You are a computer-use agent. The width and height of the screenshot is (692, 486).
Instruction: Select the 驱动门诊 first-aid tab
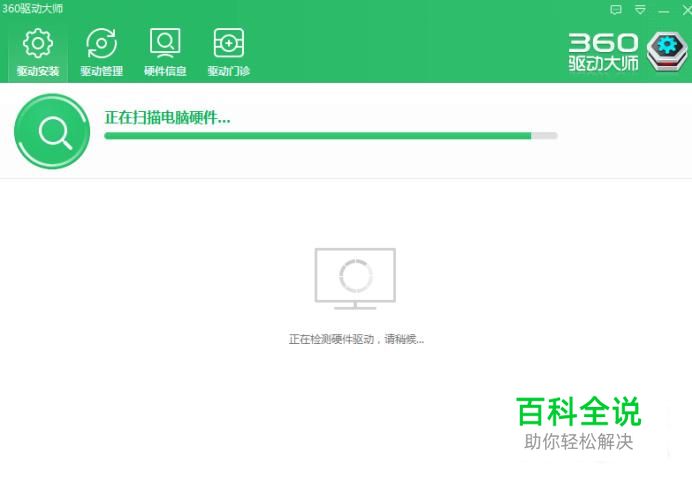coord(229,52)
